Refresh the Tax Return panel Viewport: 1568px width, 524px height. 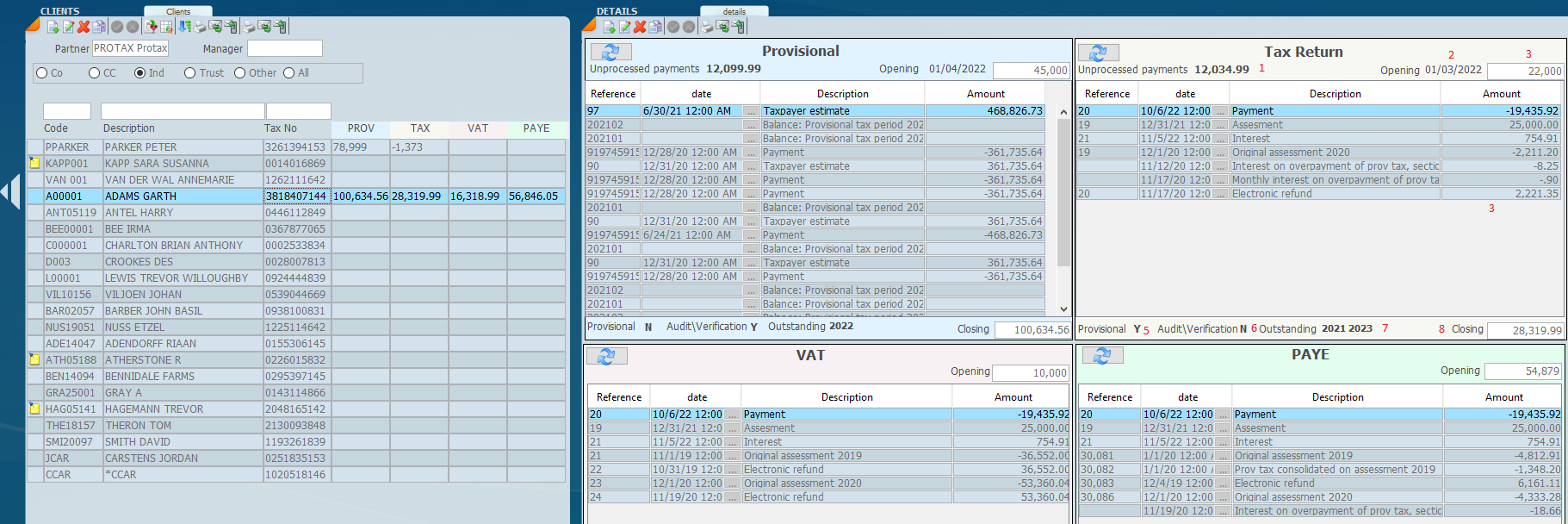1098,53
